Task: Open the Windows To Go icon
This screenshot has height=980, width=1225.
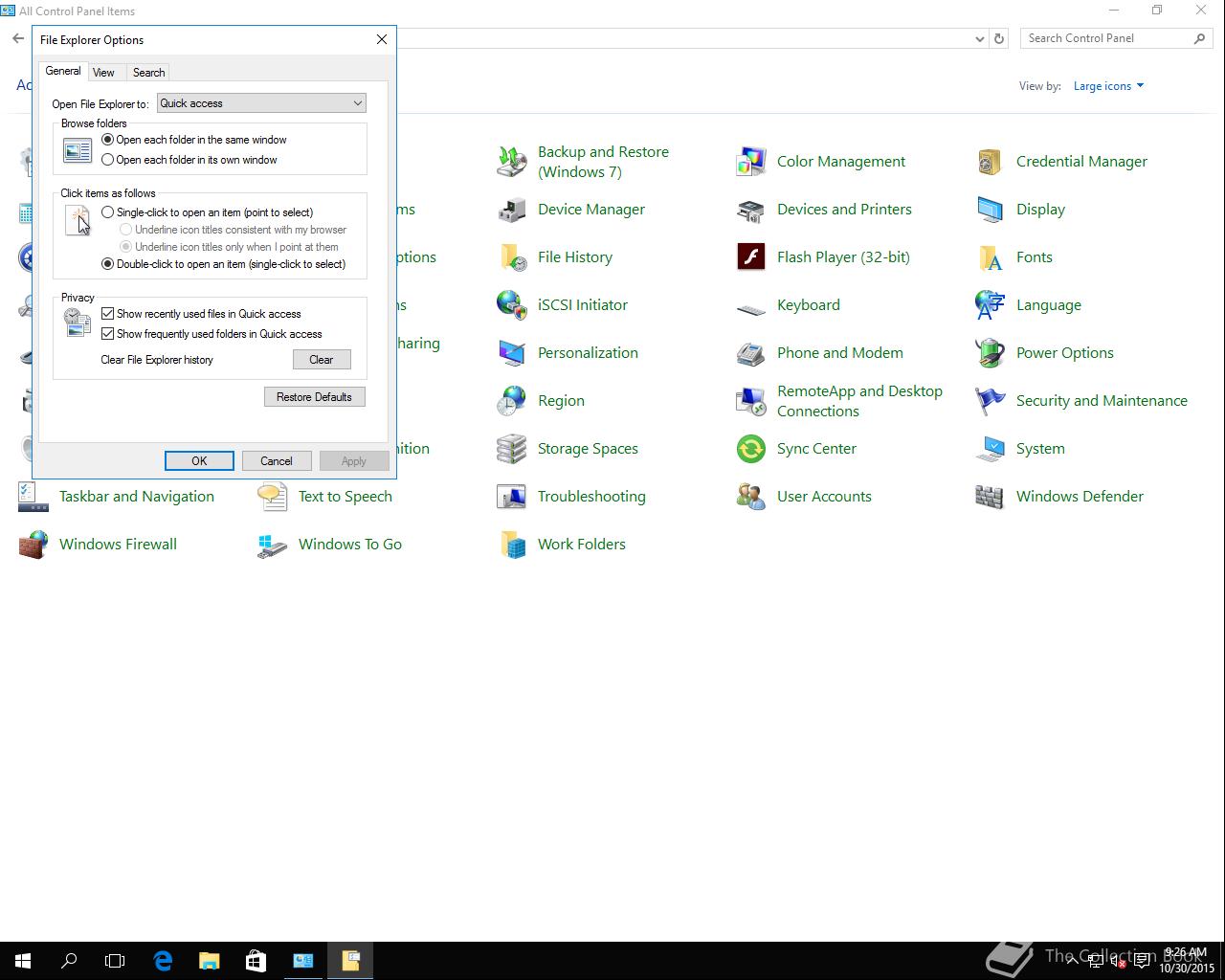Action: (x=273, y=545)
